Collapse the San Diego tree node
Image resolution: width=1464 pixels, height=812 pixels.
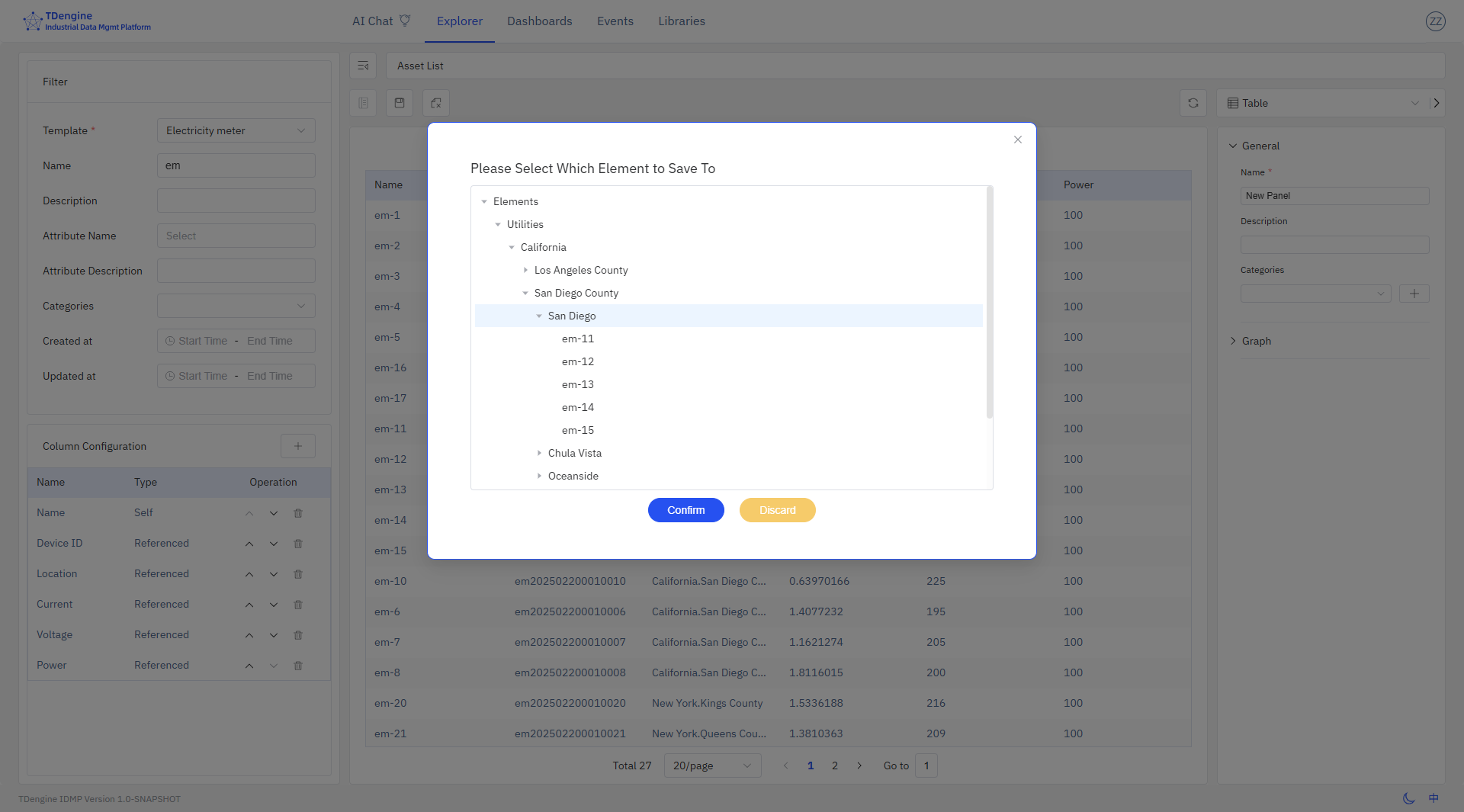pyautogui.click(x=540, y=316)
